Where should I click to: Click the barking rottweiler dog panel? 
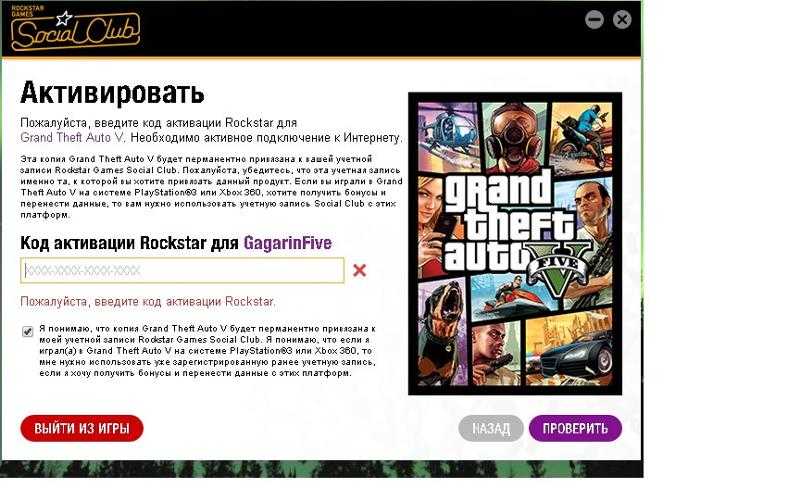click(443, 332)
